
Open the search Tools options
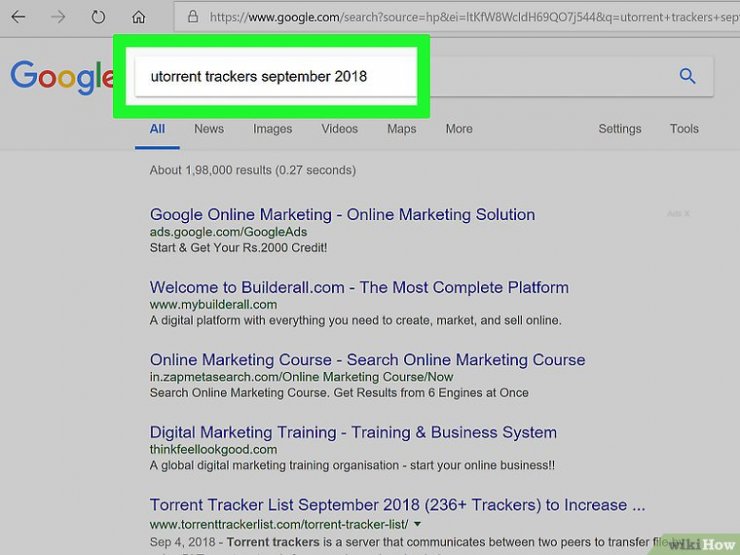click(x=684, y=129)
